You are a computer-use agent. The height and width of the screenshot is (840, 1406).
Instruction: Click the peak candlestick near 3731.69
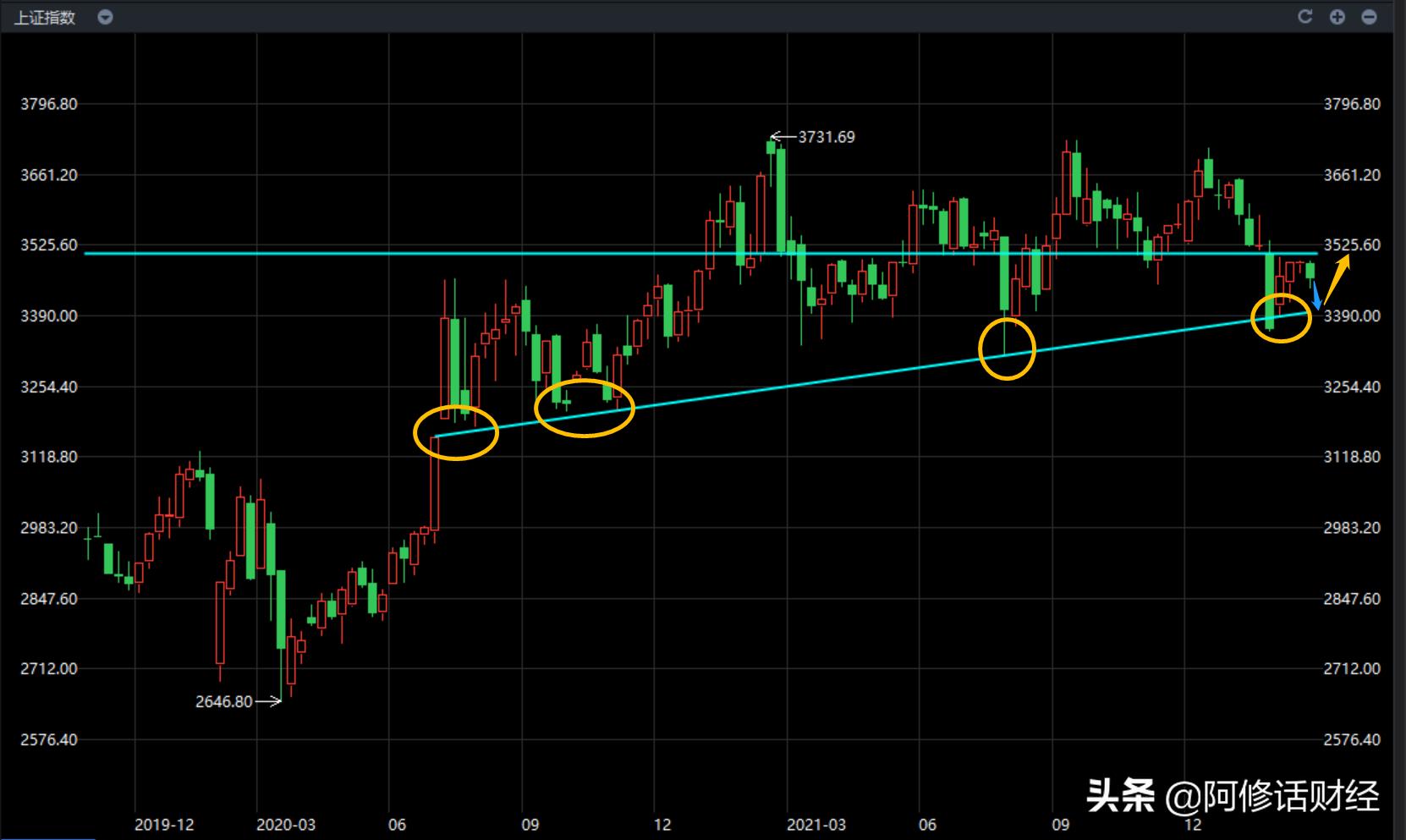[x=772, y=147]
